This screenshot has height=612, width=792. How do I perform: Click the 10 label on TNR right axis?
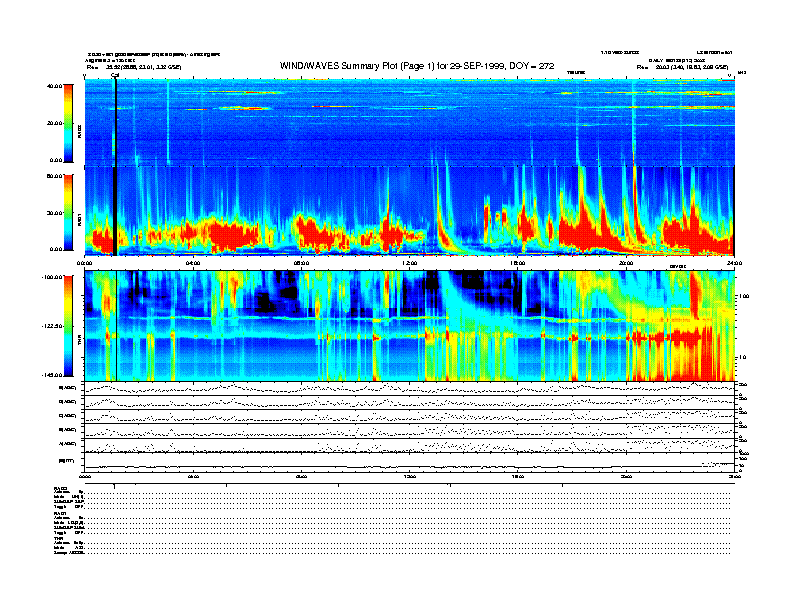(742, 358)
